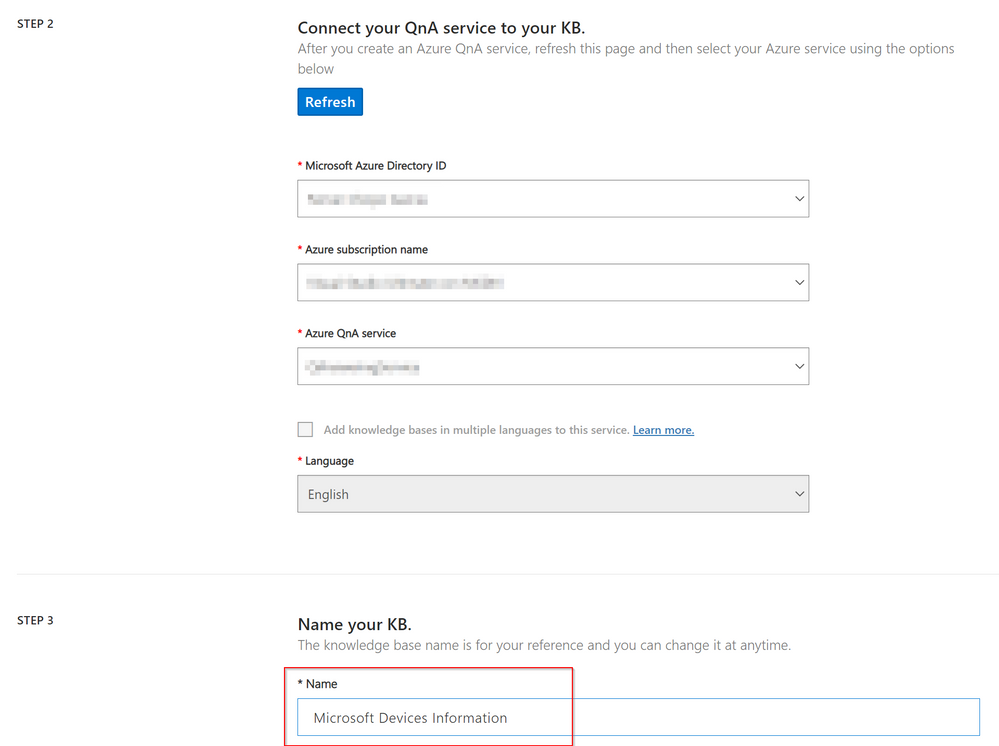
Task: Click the 'Azure subscription name' field label
Action: click(x=366, y=250)
